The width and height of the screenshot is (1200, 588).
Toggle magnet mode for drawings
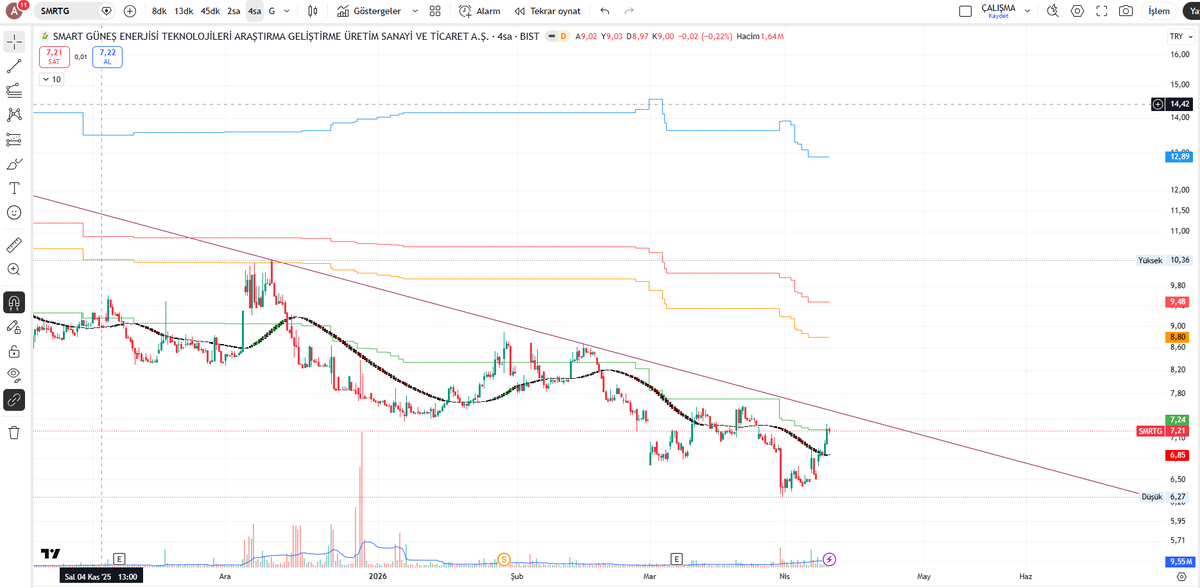14,302
